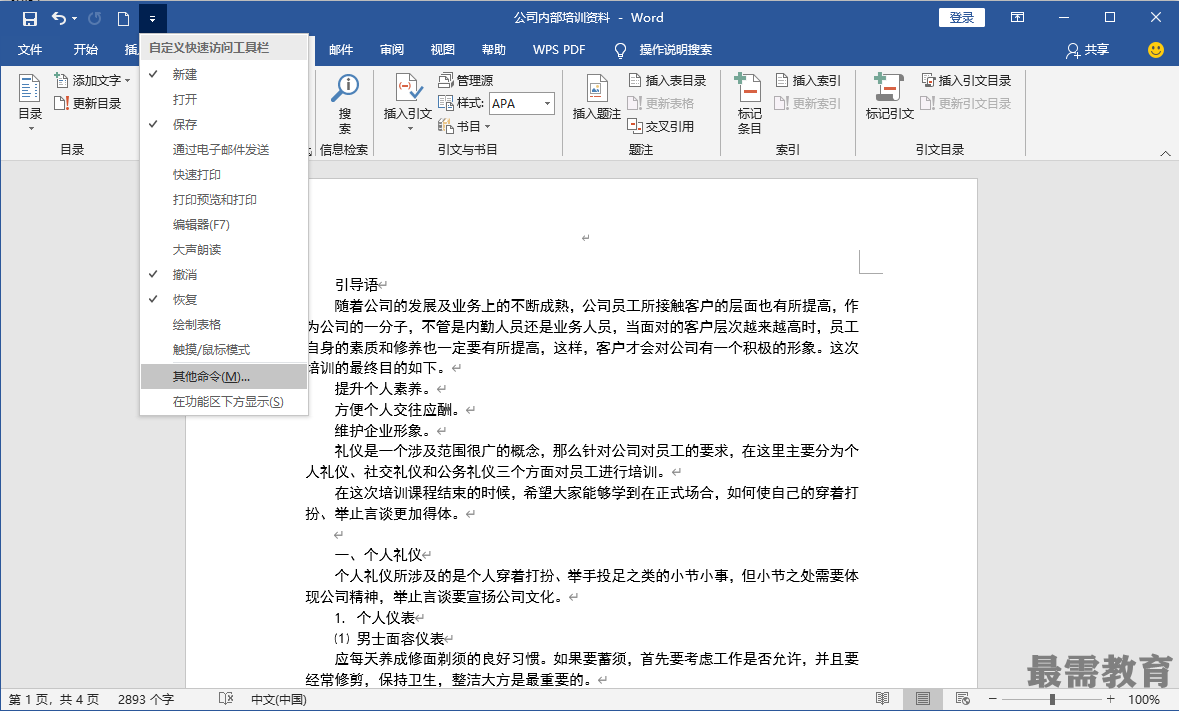Select 大声朗读 menu entry
Viewport: 1179px width, 711px height.
click(224, 250)
